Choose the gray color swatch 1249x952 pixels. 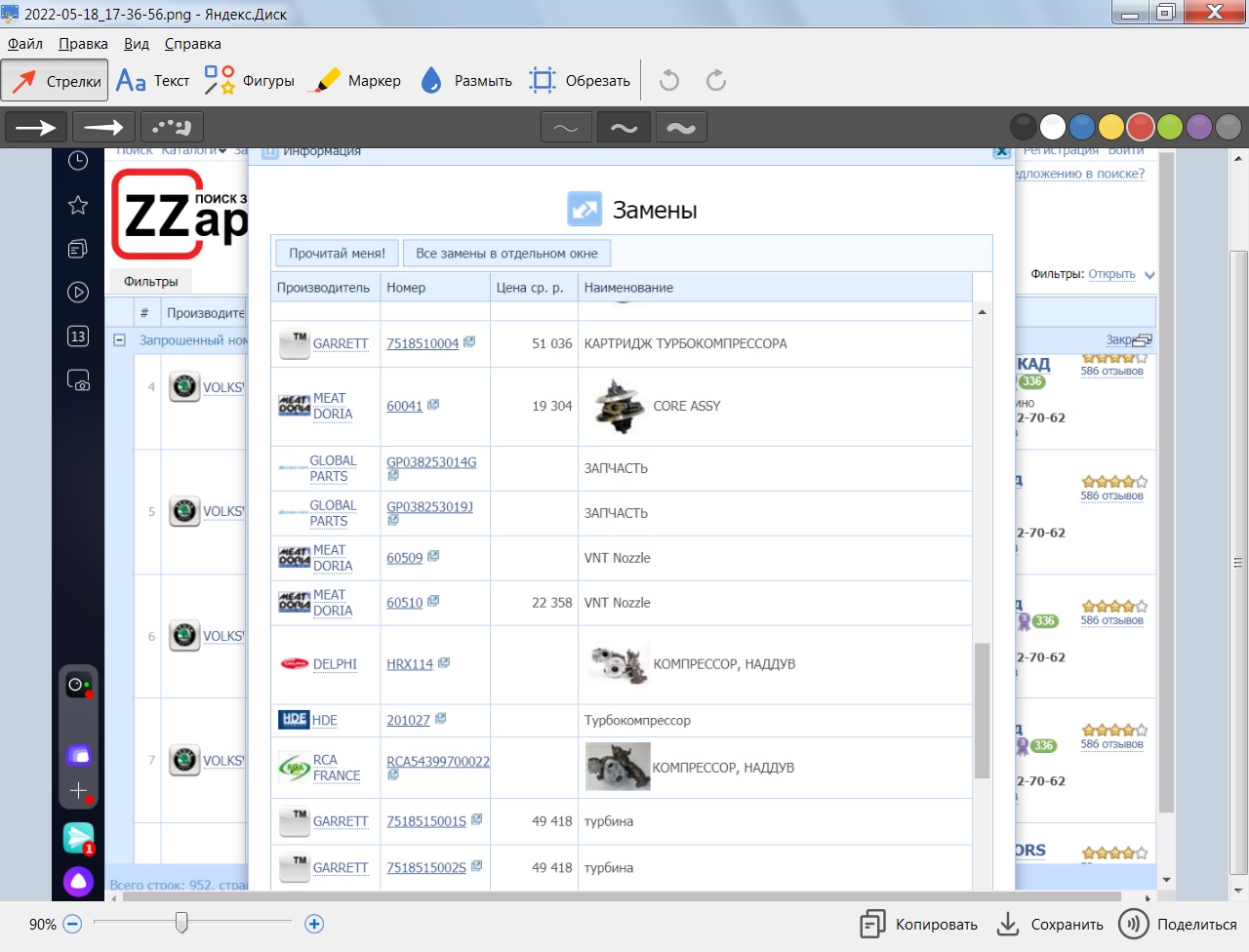click(1229, 127)
